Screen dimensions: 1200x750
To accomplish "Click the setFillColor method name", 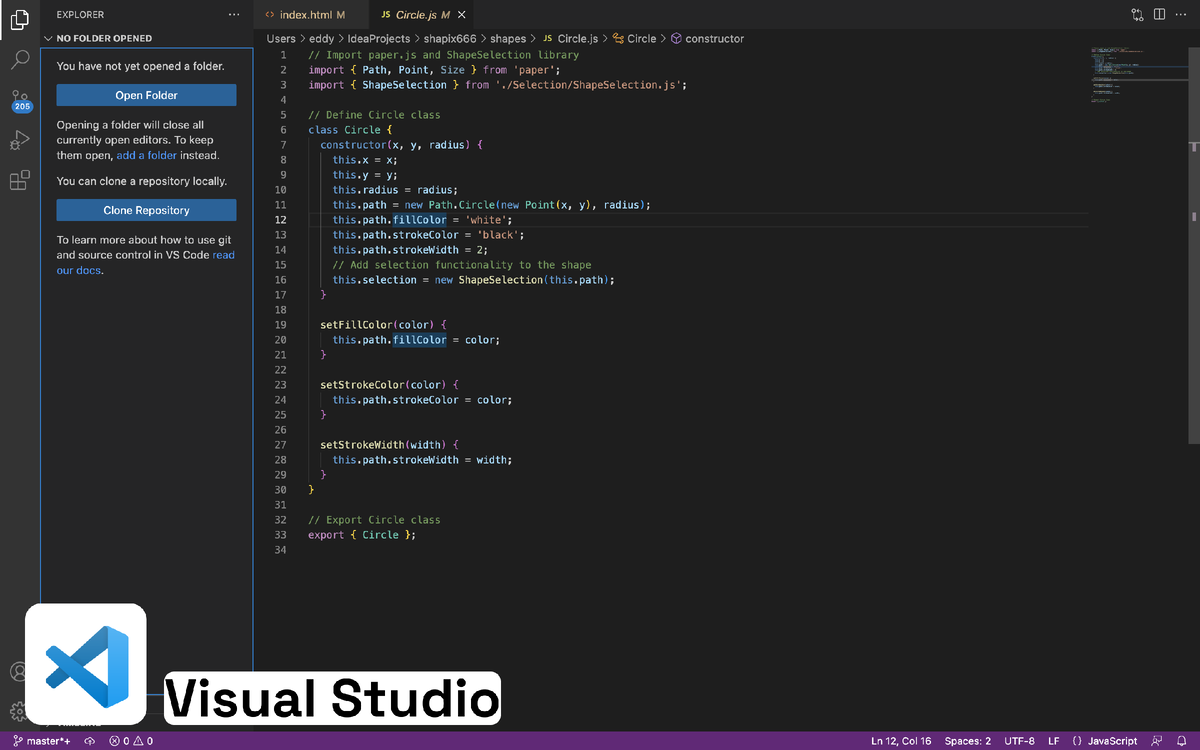I will (356, 325).
